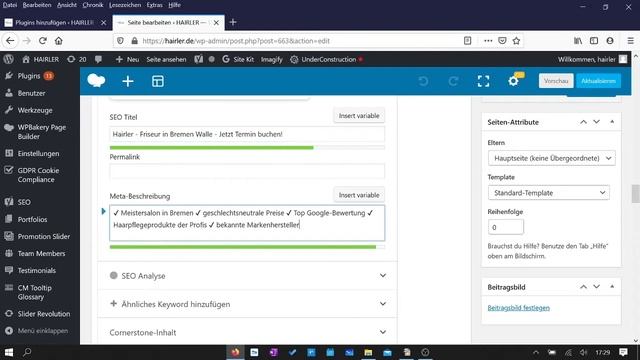This screenshot has width=640, height=360.
Task: Click Aktualisieren button
Action: click(598, 81)
